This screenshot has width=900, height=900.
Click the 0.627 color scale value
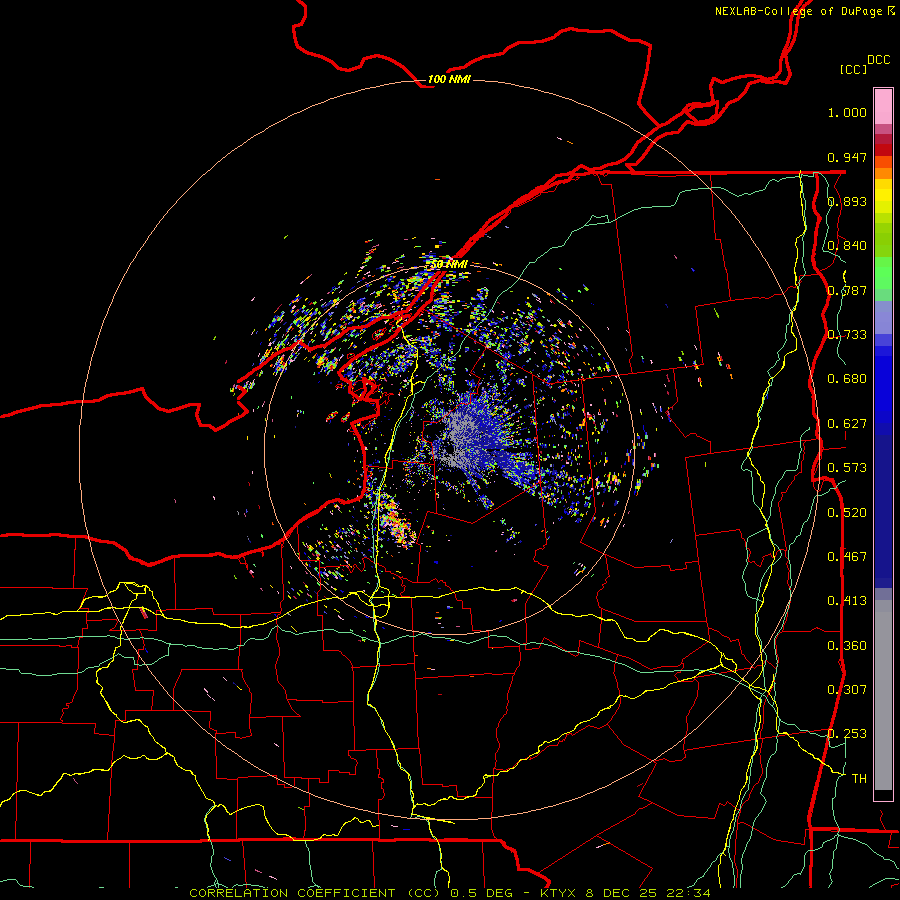pos(847,424)
